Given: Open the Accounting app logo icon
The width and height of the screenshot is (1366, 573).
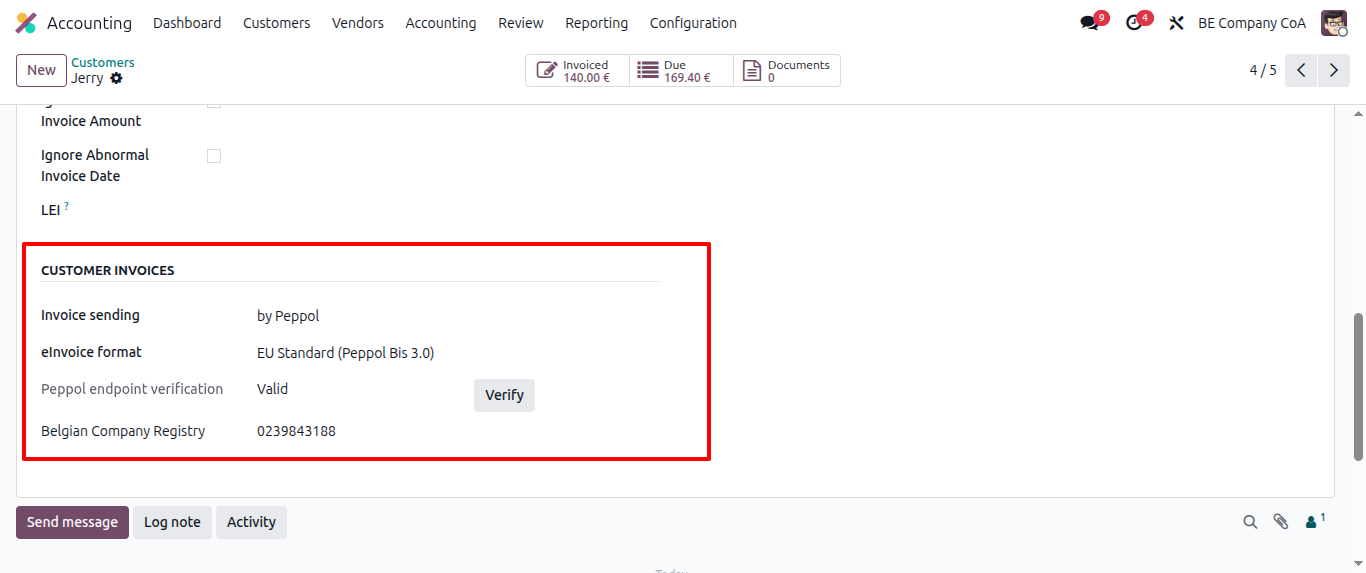Looking at the screenshot, I should click(26, 23).
